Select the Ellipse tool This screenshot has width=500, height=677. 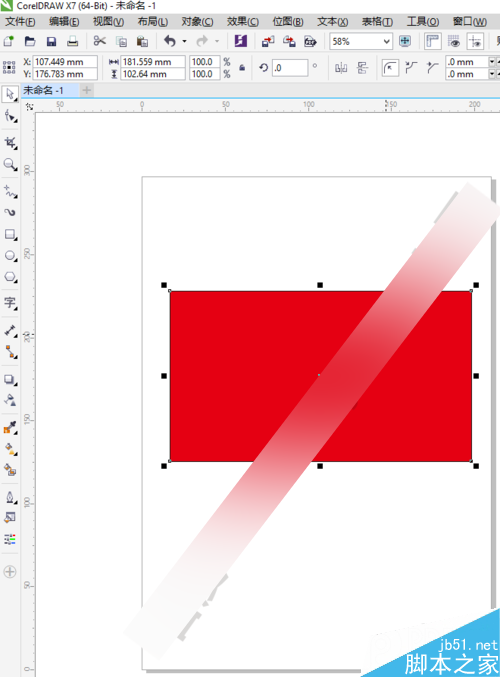[10, 256]
